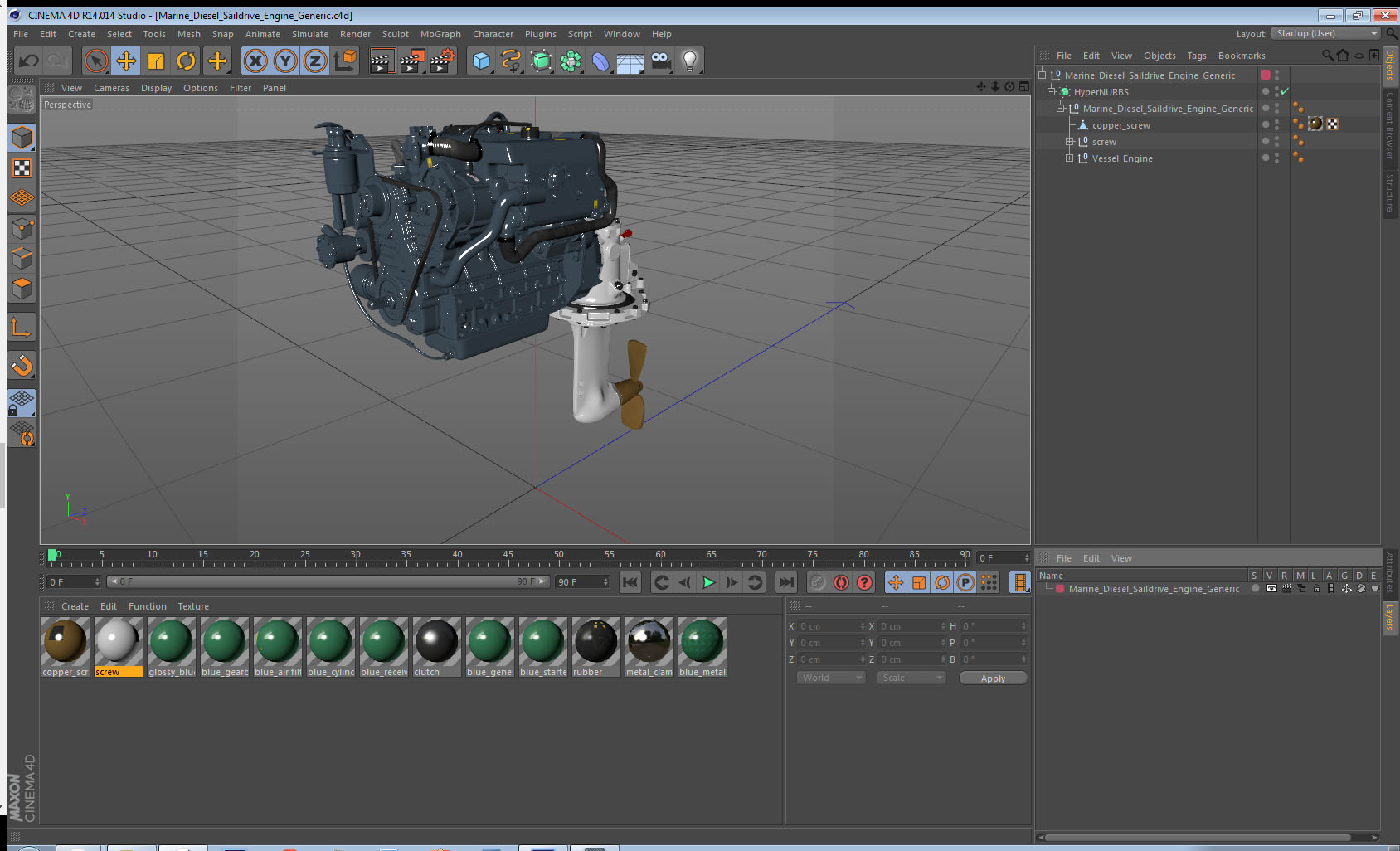Add a floor environment object
This screenshot has height=851, width=1400.
point(630,61)
